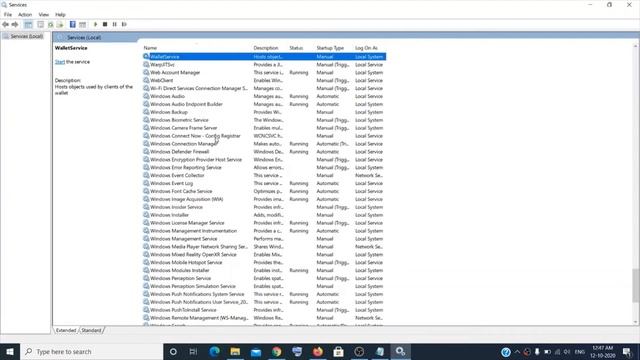Open the View menu

click(x=44, y=15)
